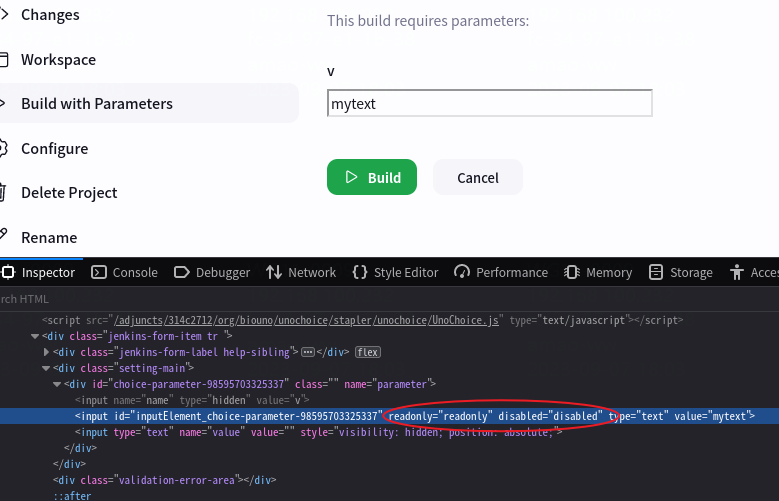Click the Search HTML field

390,299
